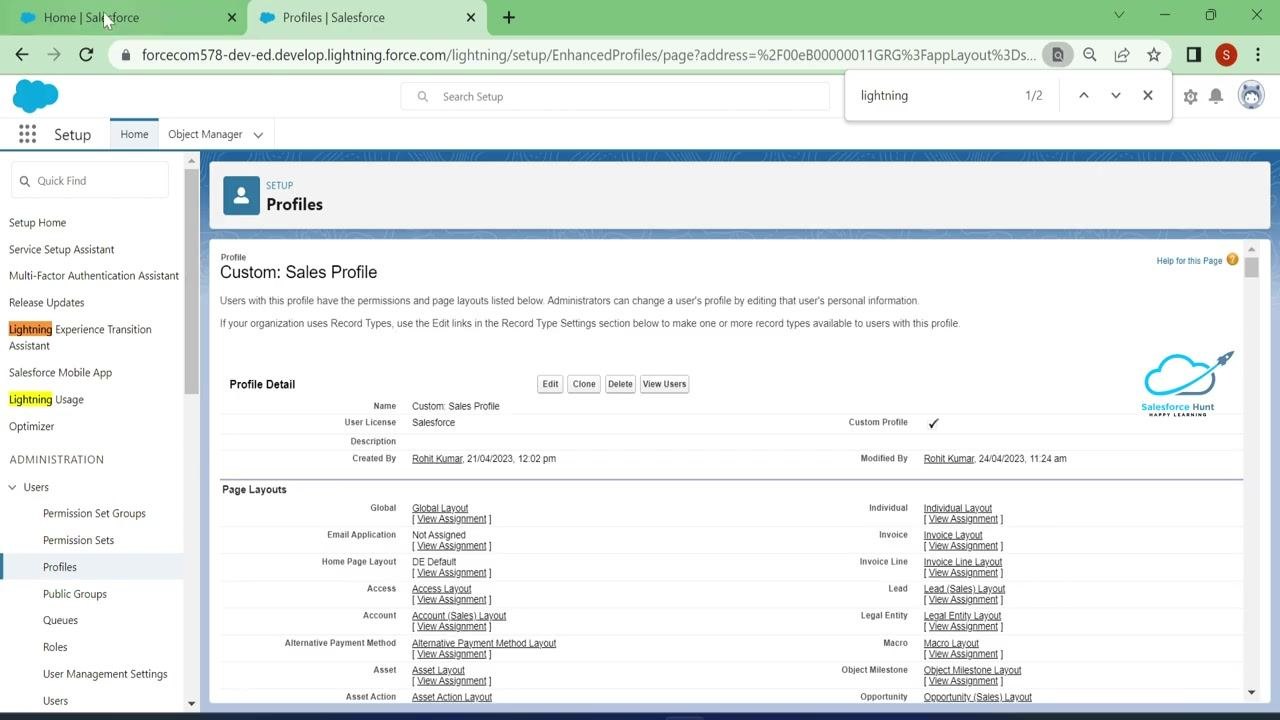Open the Account (Sales) Layout link
Image resolution: width=1280 pixels, height=720 pixels.
[459, 616]
